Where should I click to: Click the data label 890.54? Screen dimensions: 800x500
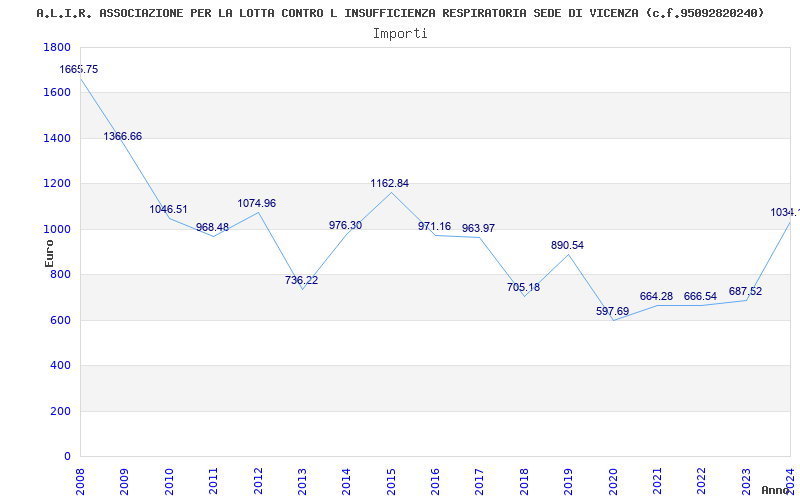(567, 245)
